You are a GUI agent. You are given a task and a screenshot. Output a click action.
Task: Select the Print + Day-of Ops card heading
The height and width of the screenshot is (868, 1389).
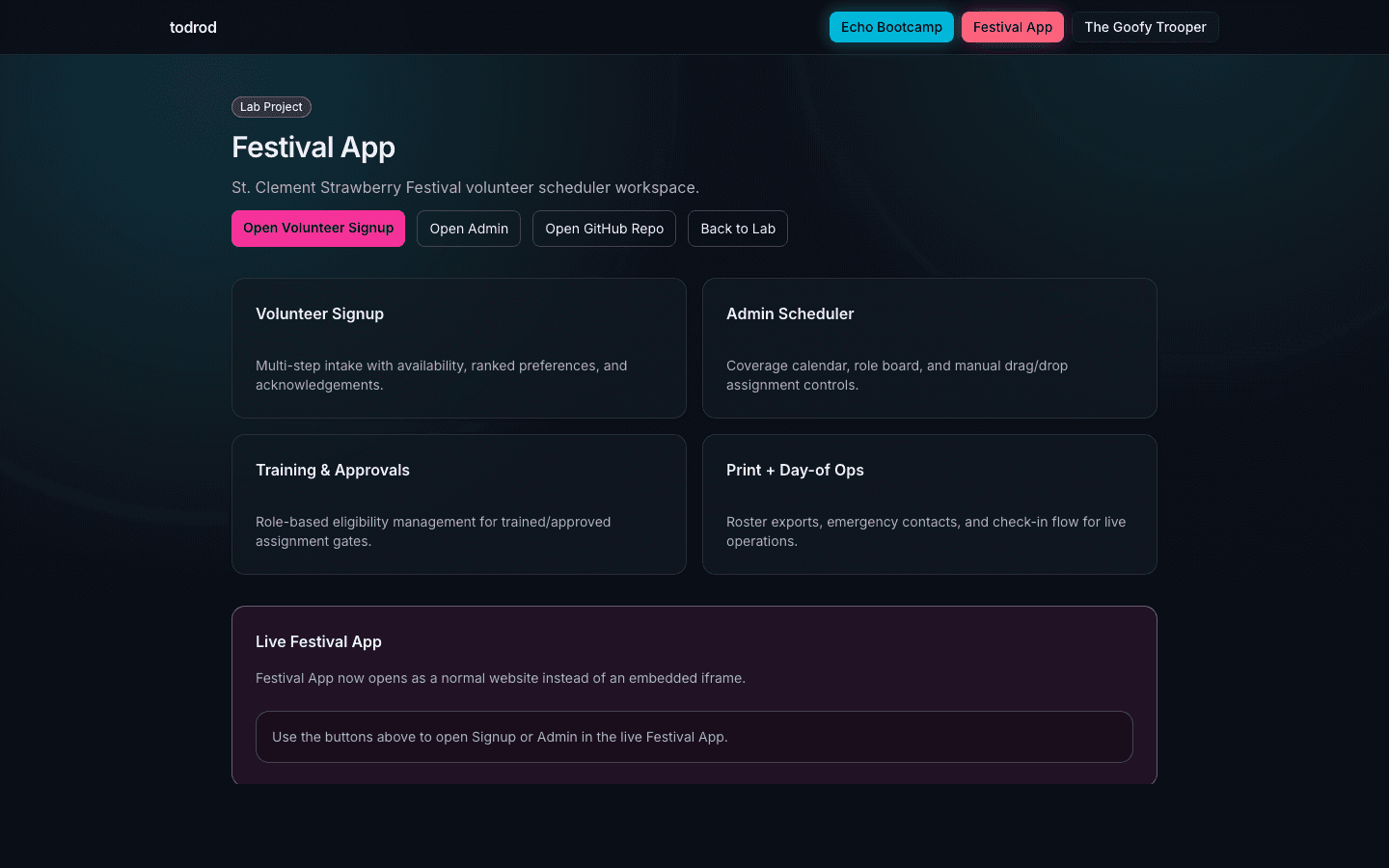795,470
